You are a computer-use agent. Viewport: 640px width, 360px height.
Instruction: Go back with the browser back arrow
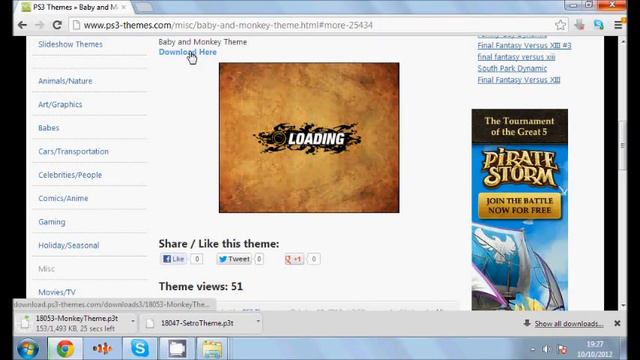22,25
